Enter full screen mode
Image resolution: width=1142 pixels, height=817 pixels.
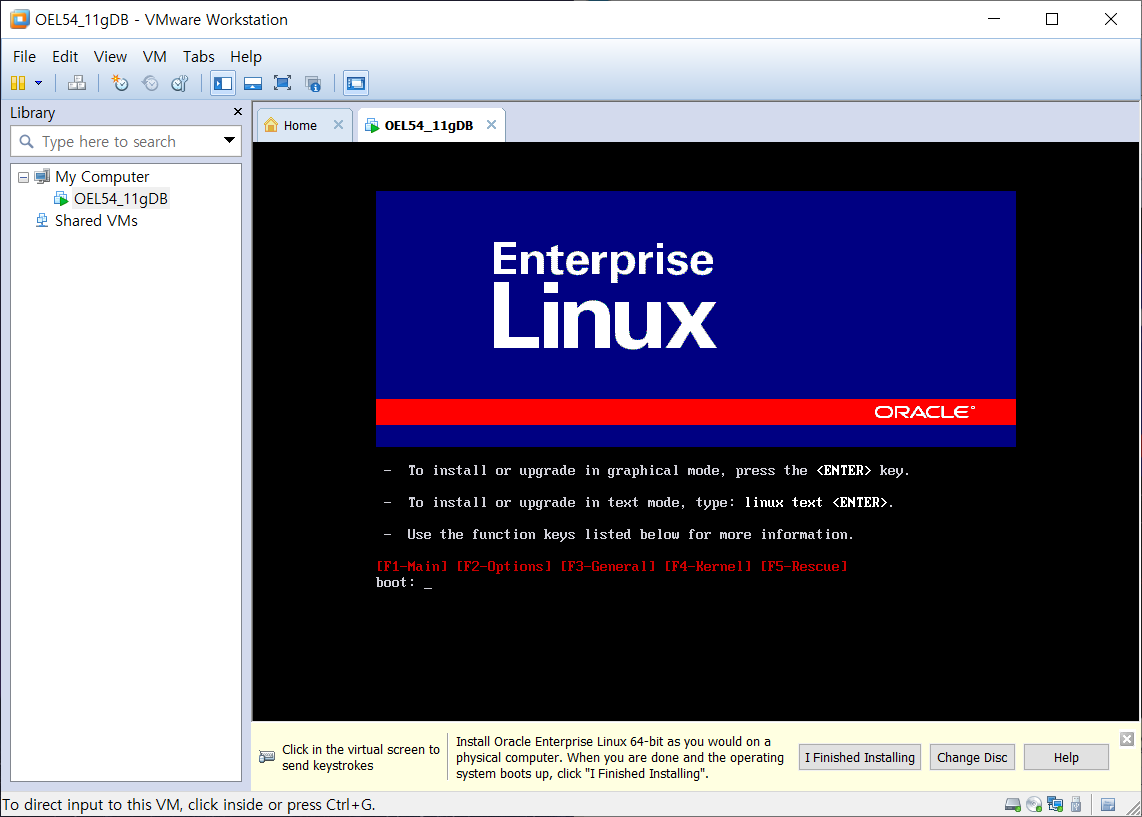tap(283, 84)
